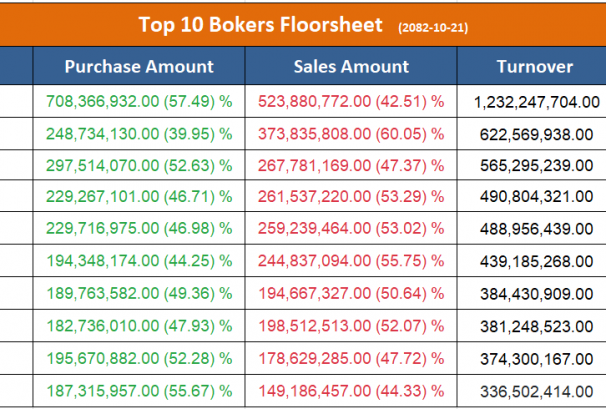Select purchase amount 189,763,582.00 cell
Screen dimensions: 606x409
[x=139, y=293]
